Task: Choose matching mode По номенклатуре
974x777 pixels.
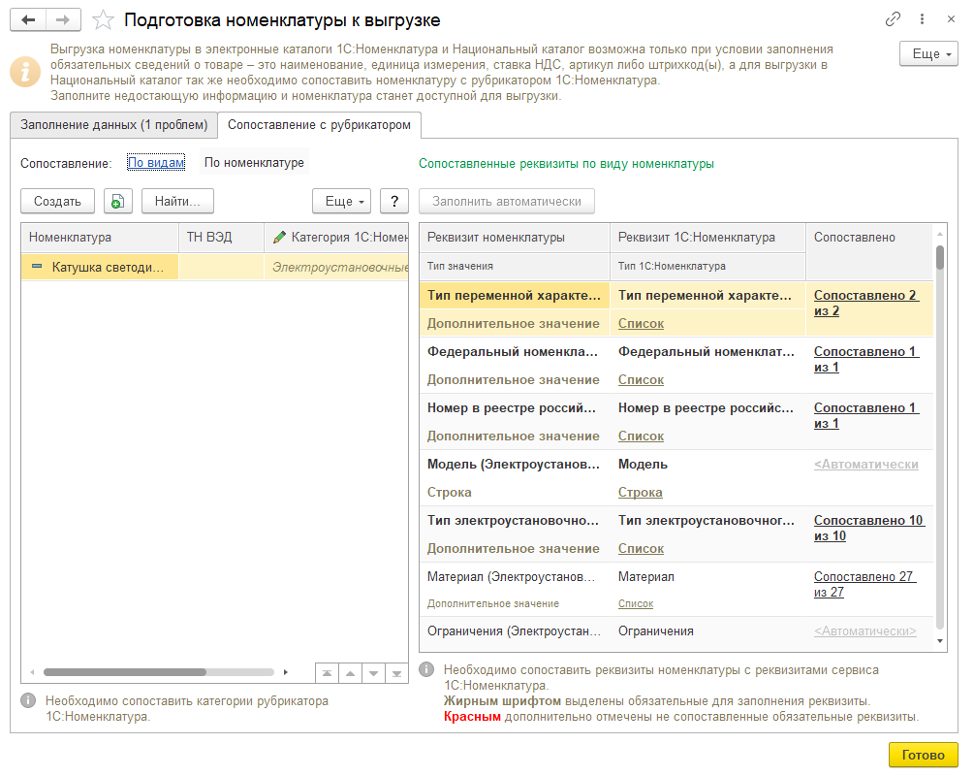Action: click(x=254, y=163)
